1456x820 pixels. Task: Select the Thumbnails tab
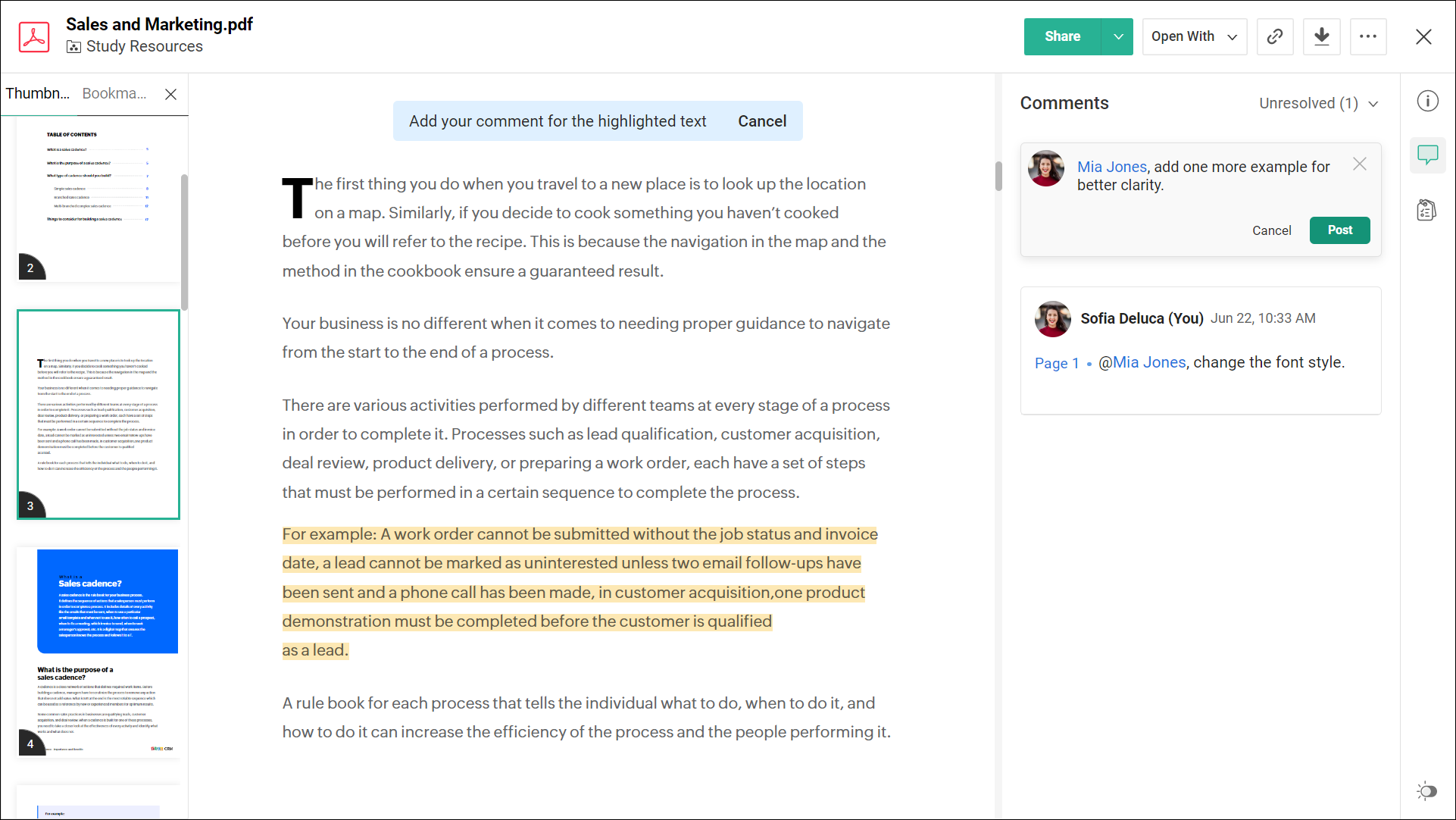coord(38,93)
